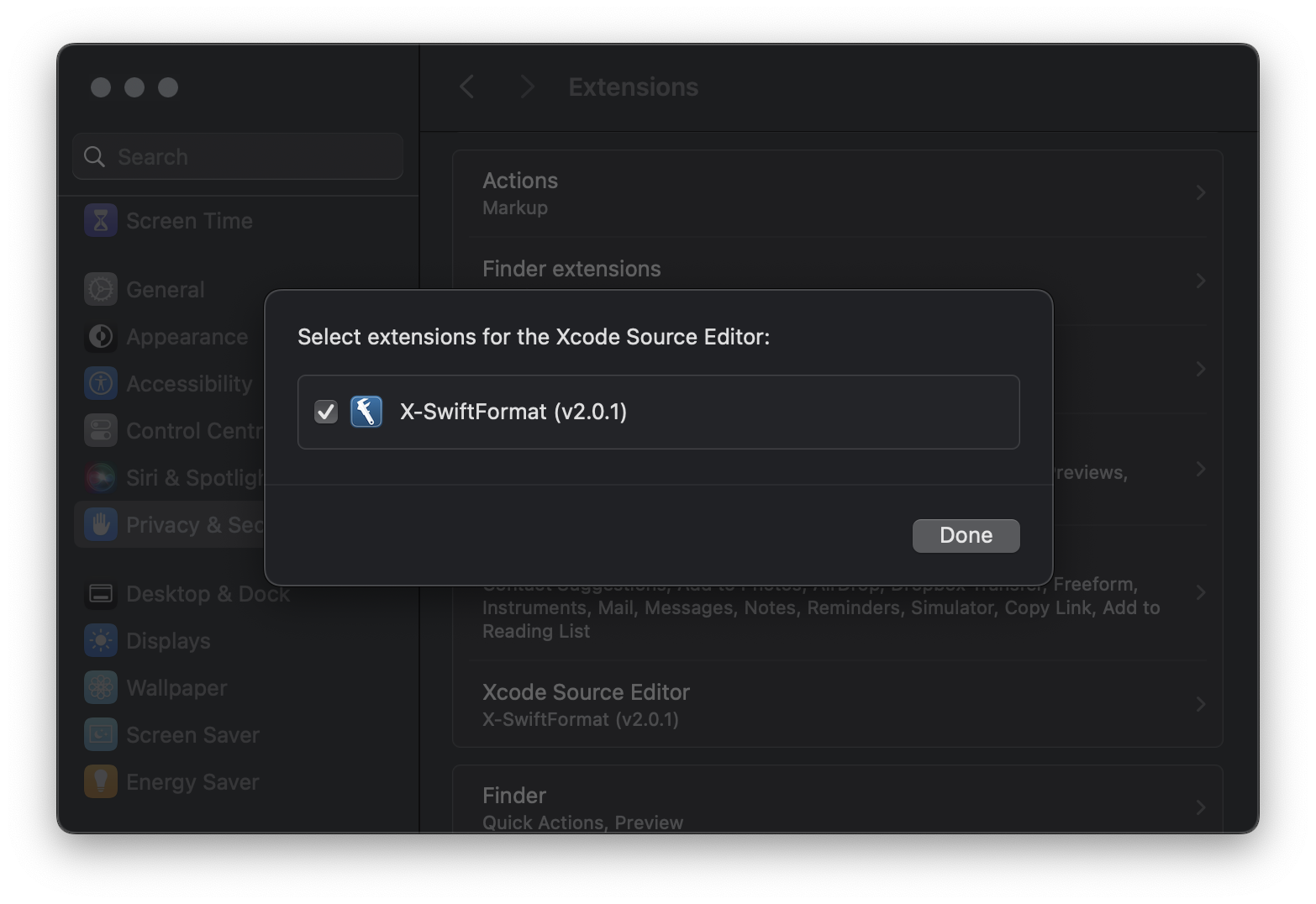Image resolution: width=1316 pixels, height=904 pixels.
Task: Click the magnifying glass search icon
Action: pos(94,157)
